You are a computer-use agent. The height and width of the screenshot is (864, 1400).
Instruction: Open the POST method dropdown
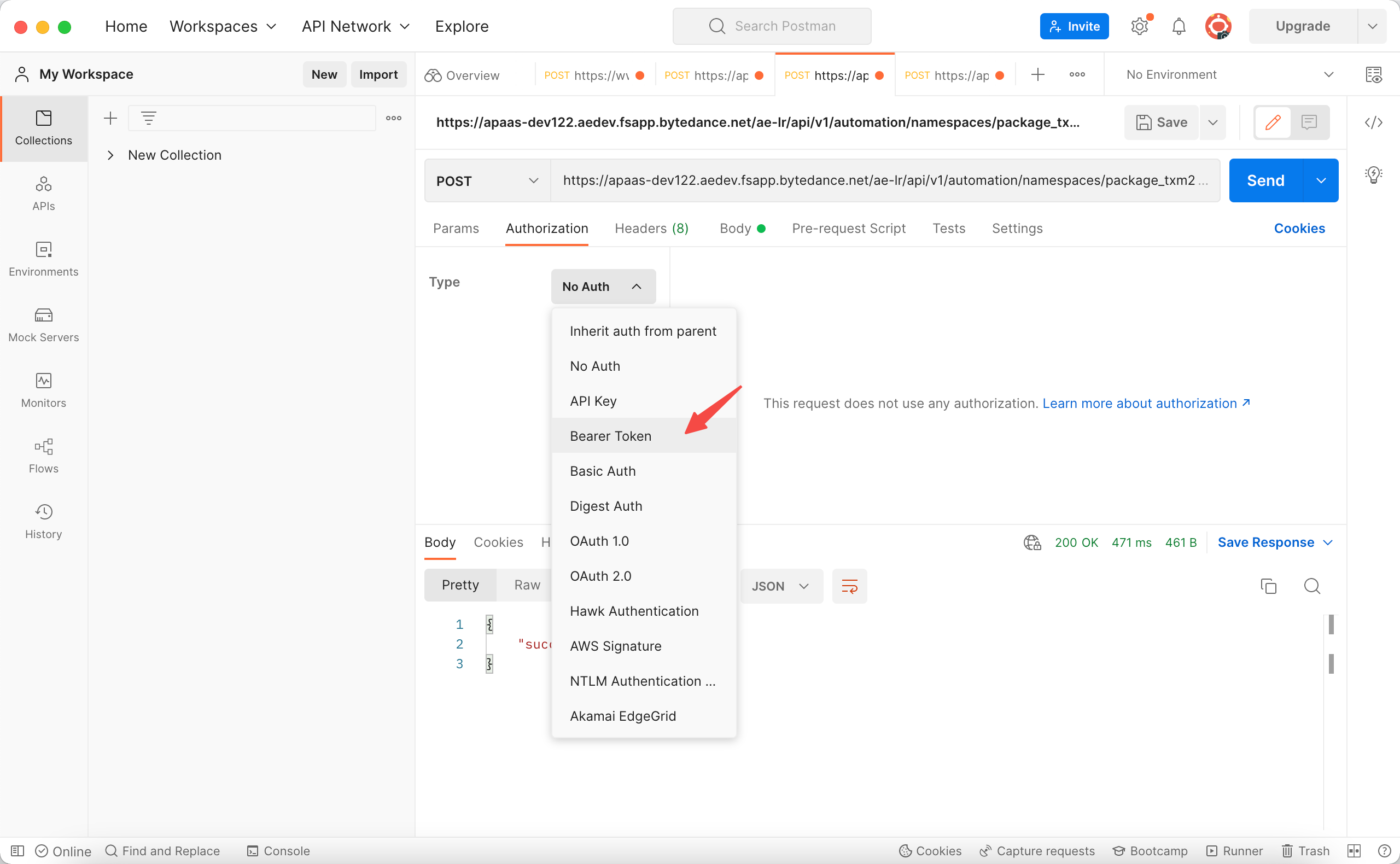coord(487,180)
